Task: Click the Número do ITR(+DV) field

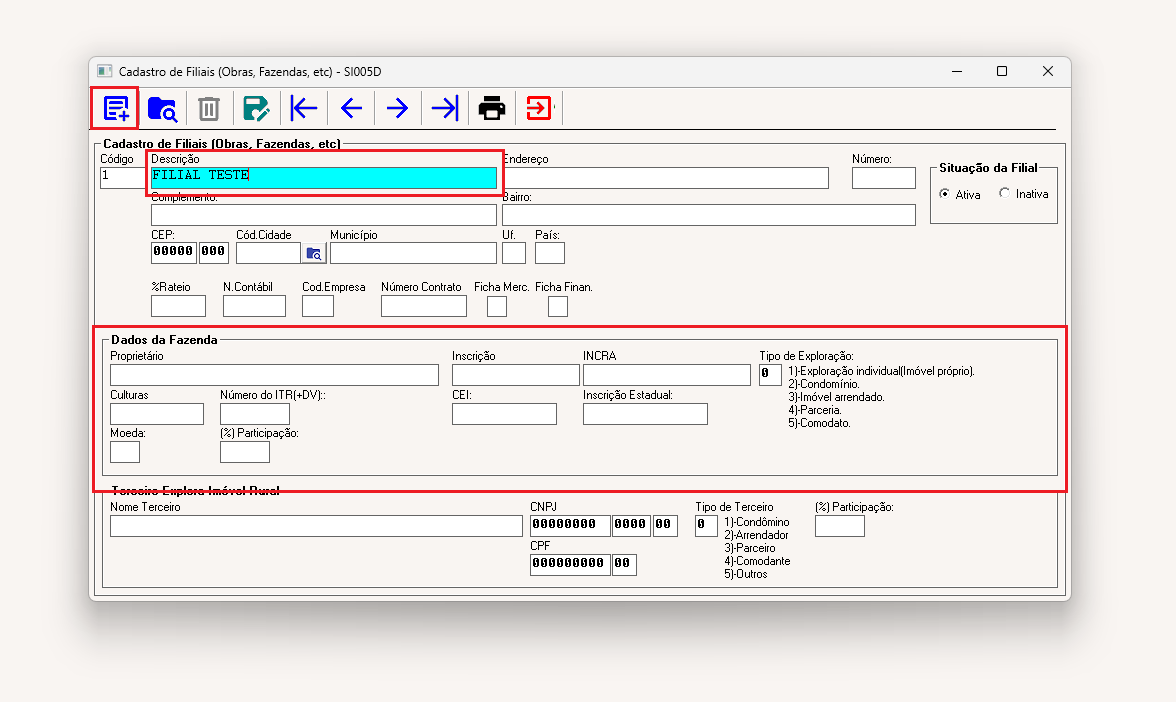Action: tap(255, 414)
